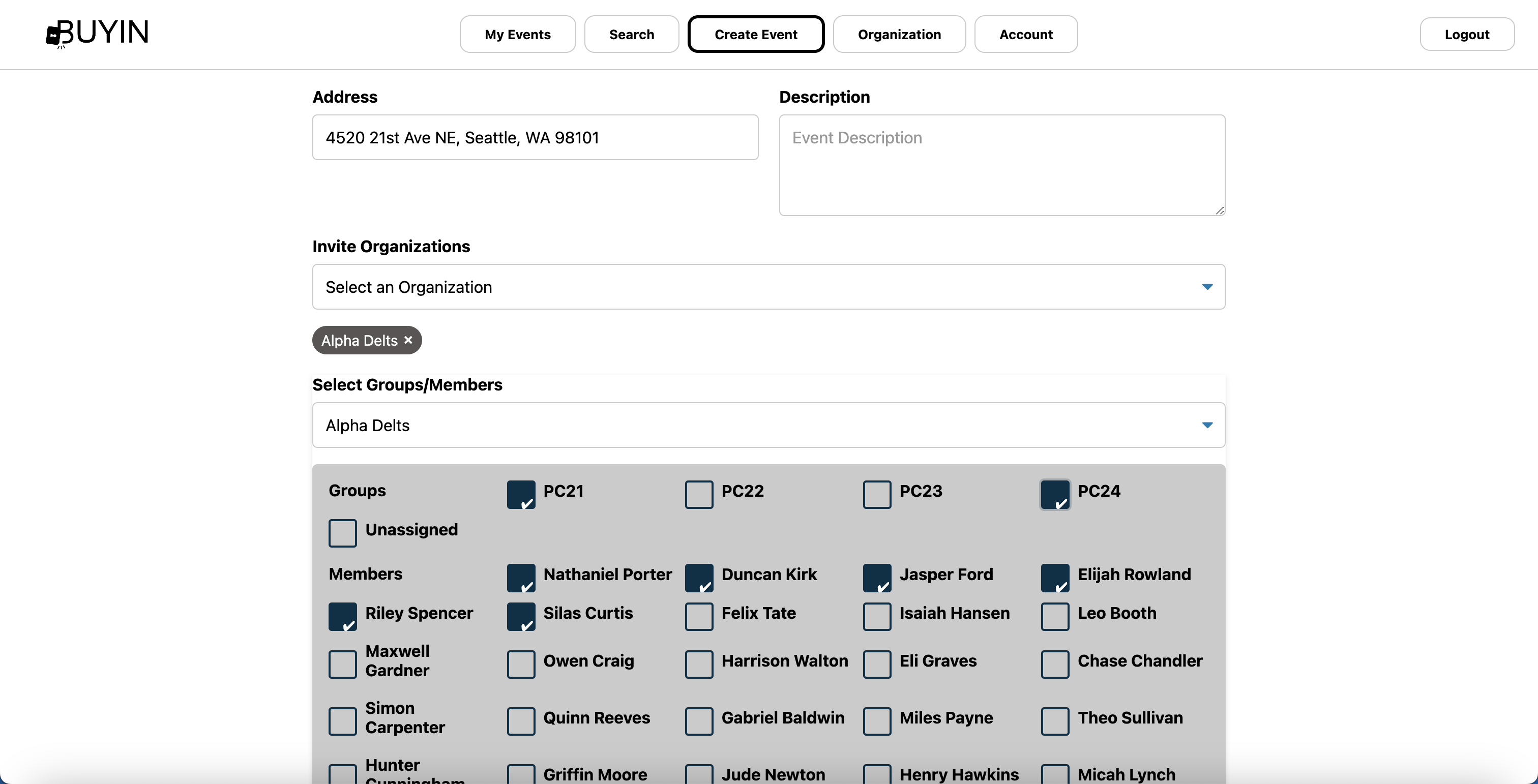Check the PC22 group checkbox

(698, 495)
